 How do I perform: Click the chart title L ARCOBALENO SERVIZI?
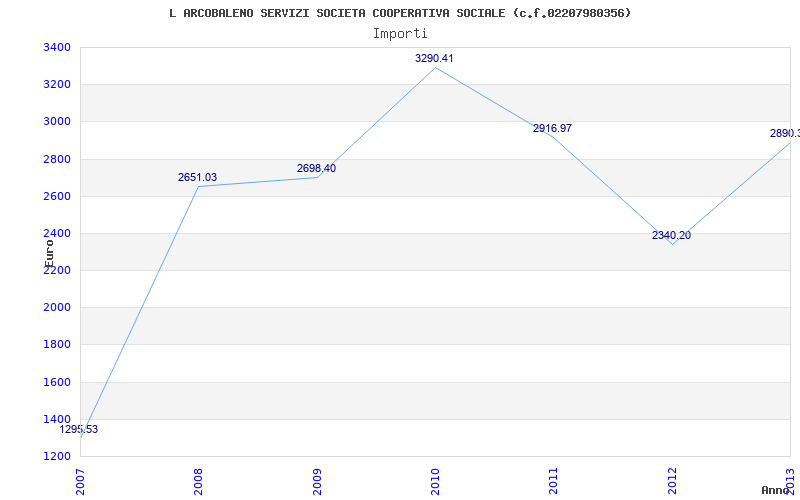click(x=400, y=13)
